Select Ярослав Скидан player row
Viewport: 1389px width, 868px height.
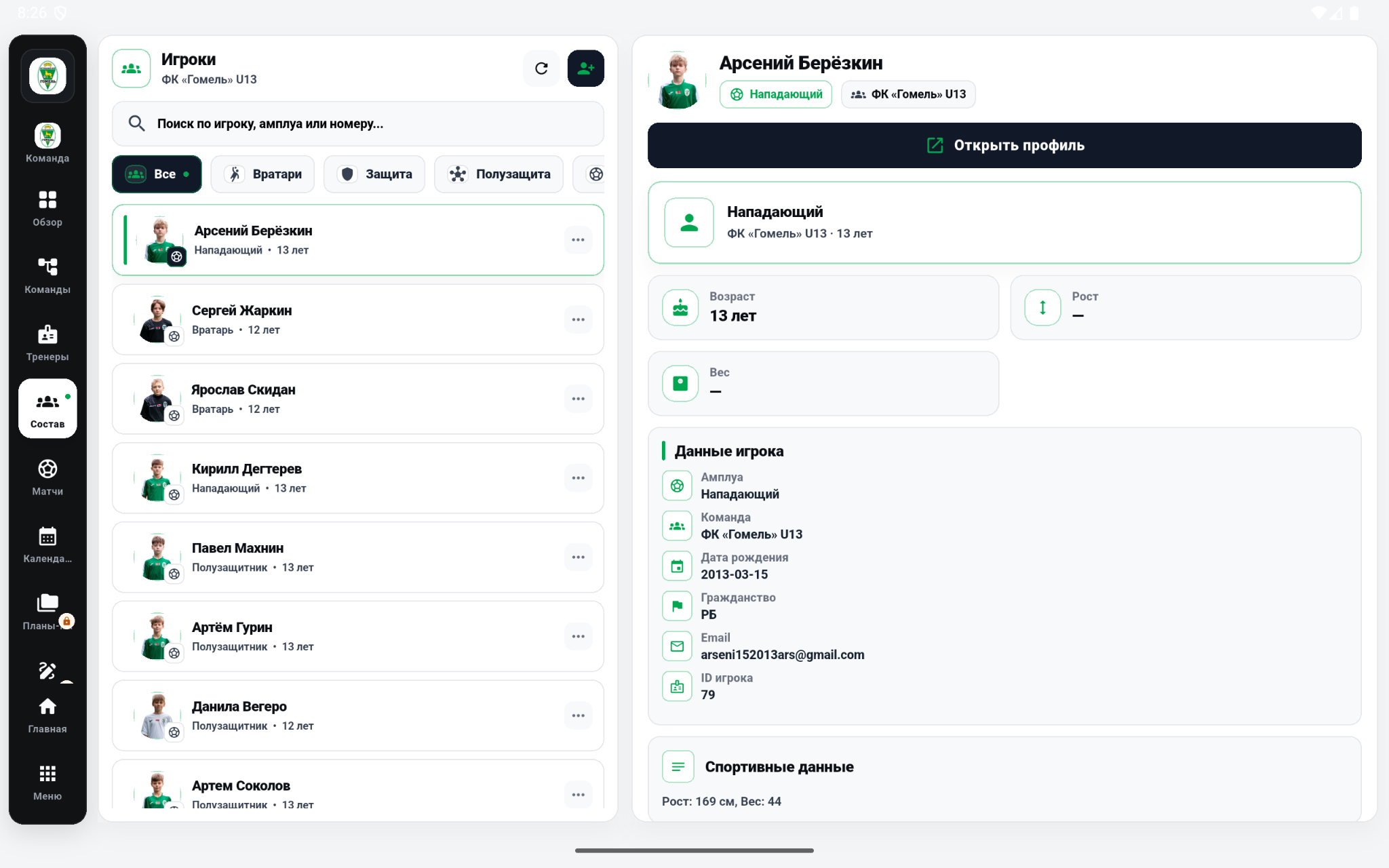pyautogui.click(x=358, y=399)
